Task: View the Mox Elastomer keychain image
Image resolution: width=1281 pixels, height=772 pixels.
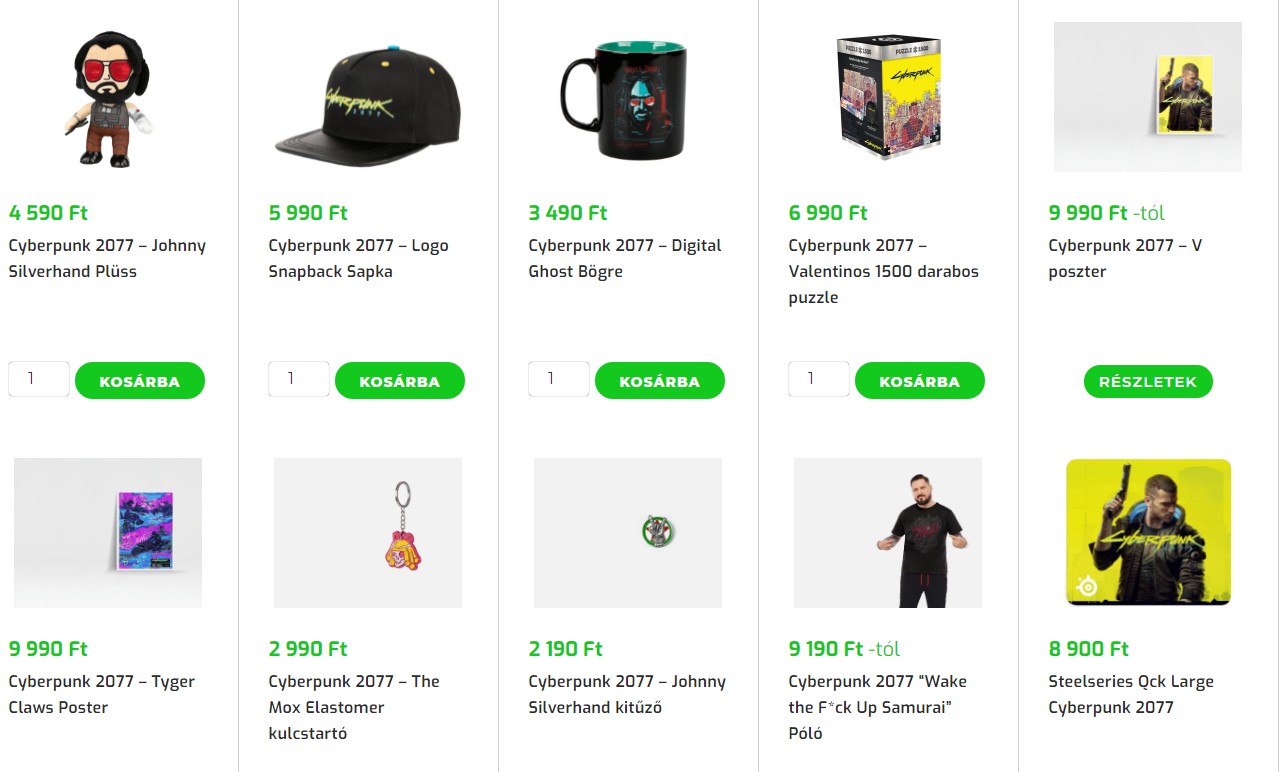Action: (368, 533)
